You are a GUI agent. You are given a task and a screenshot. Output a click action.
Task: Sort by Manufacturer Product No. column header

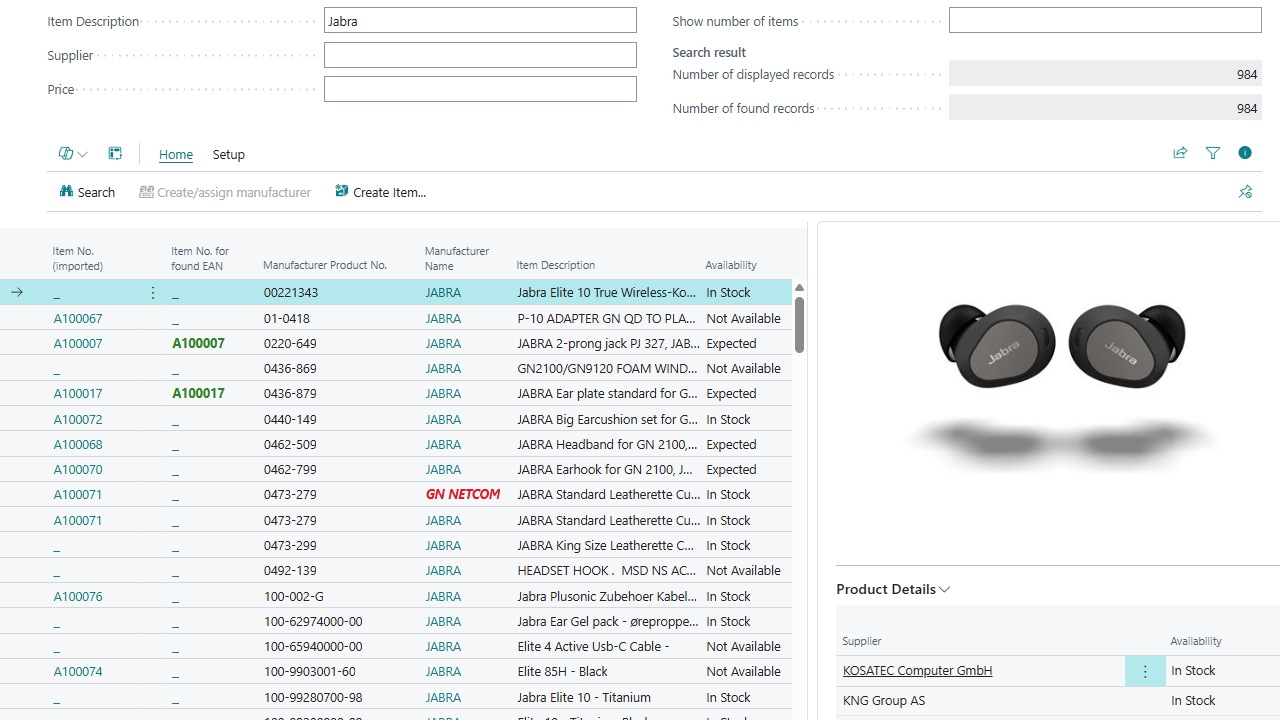pyautogui.click(x=325, y=265)
